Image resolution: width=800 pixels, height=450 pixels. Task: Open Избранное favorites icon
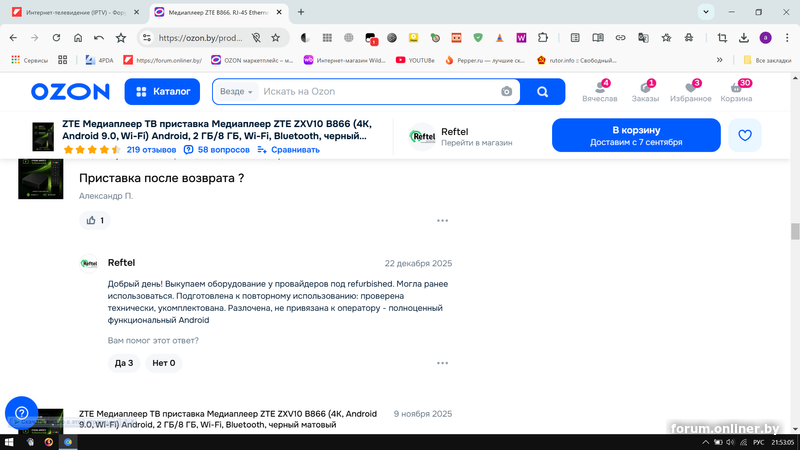click(x=690, y=92)
